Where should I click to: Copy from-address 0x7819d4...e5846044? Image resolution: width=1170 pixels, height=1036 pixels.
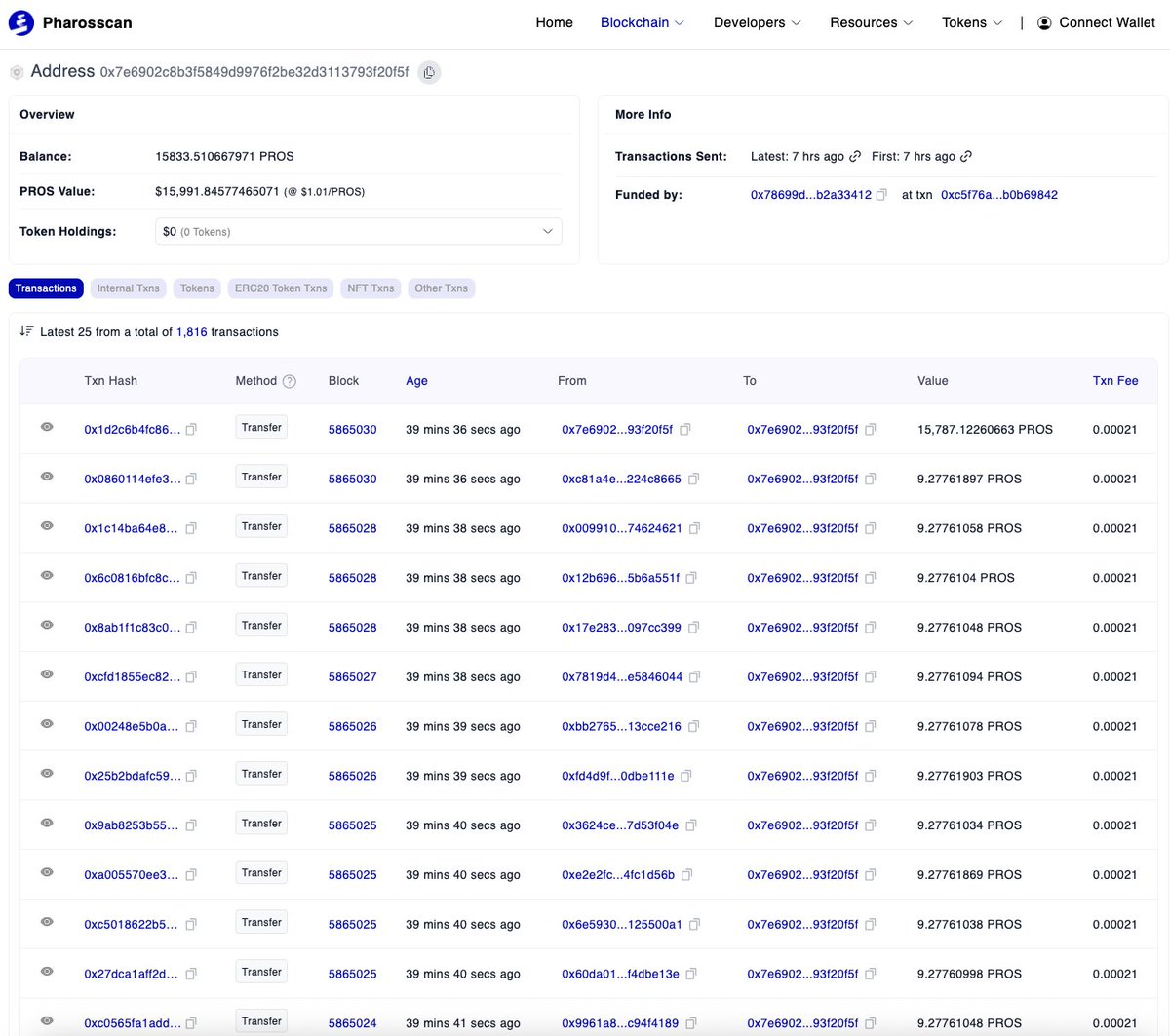694,676
